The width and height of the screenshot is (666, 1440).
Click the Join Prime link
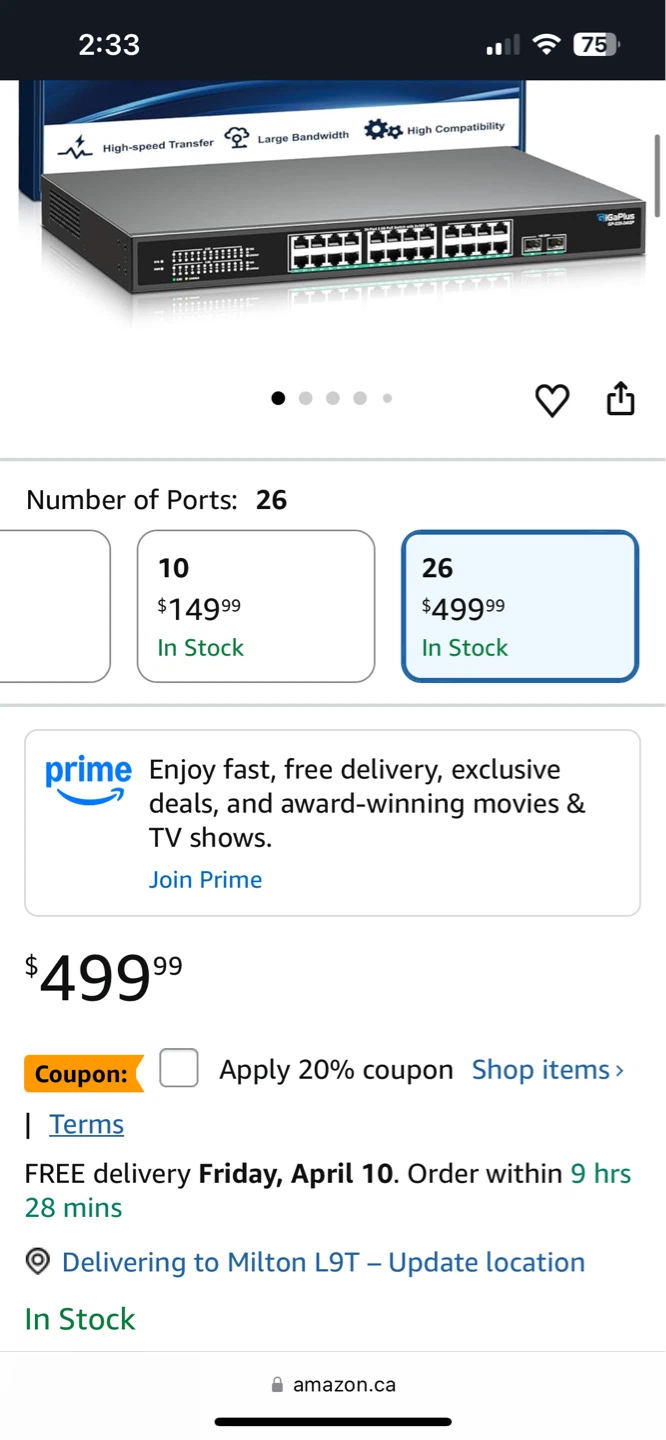coord(205,880)
